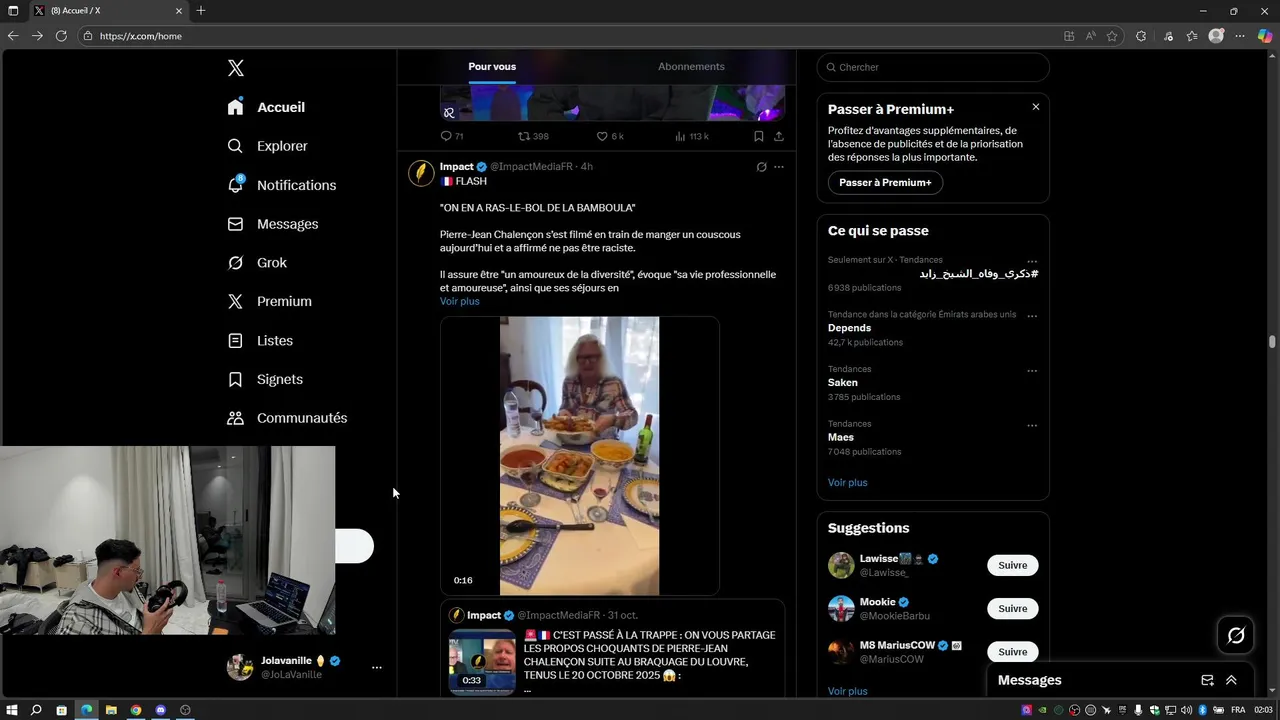Open browser extensions puzzle icon

point(1141,36)
